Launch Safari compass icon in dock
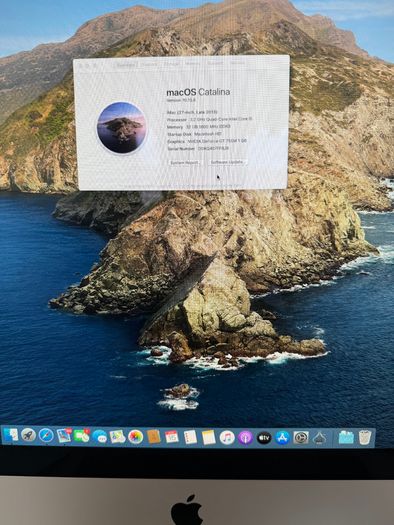The image size is (394, 525). [x=46, y=435]
